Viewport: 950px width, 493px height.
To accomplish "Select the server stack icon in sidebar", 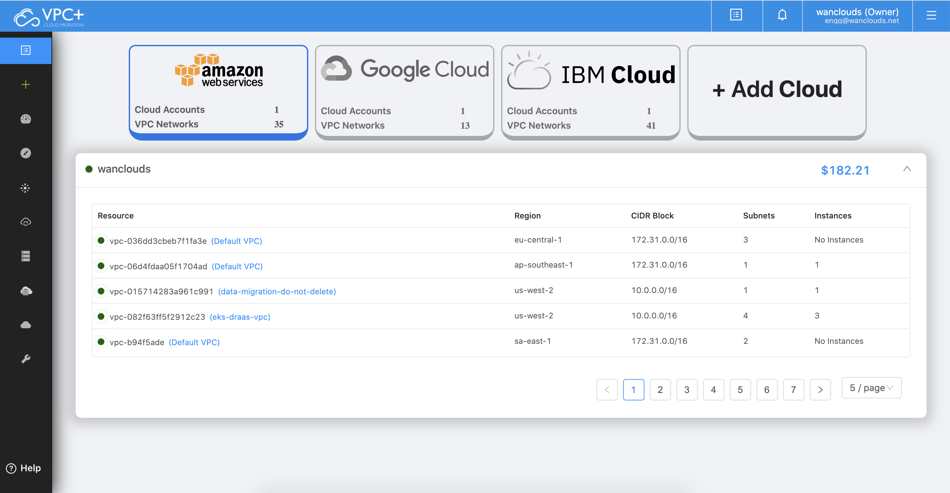I will coord(26,256).
